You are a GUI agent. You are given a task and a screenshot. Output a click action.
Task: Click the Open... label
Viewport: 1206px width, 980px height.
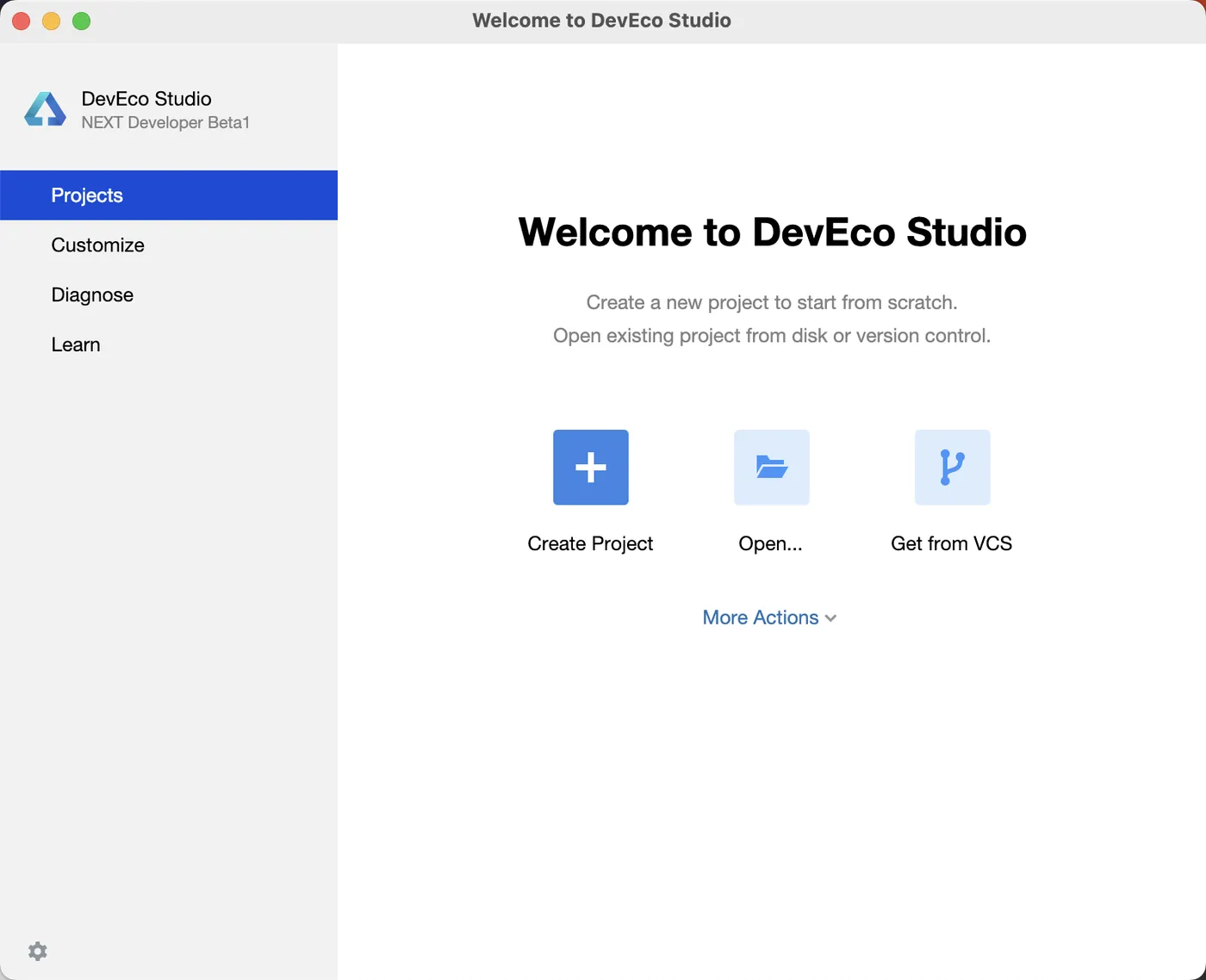[770, 543]
